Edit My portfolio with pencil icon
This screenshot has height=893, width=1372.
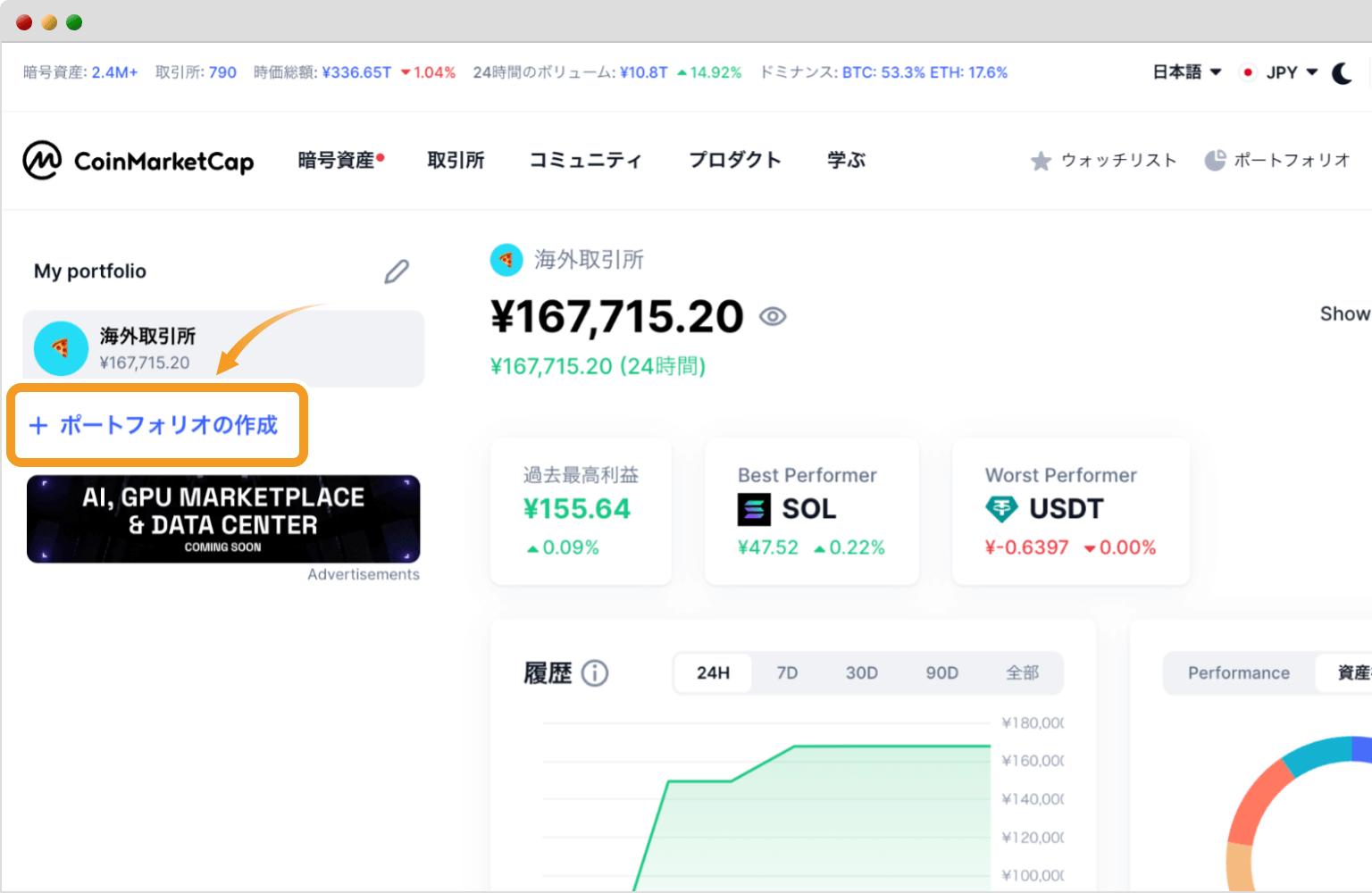397,271
